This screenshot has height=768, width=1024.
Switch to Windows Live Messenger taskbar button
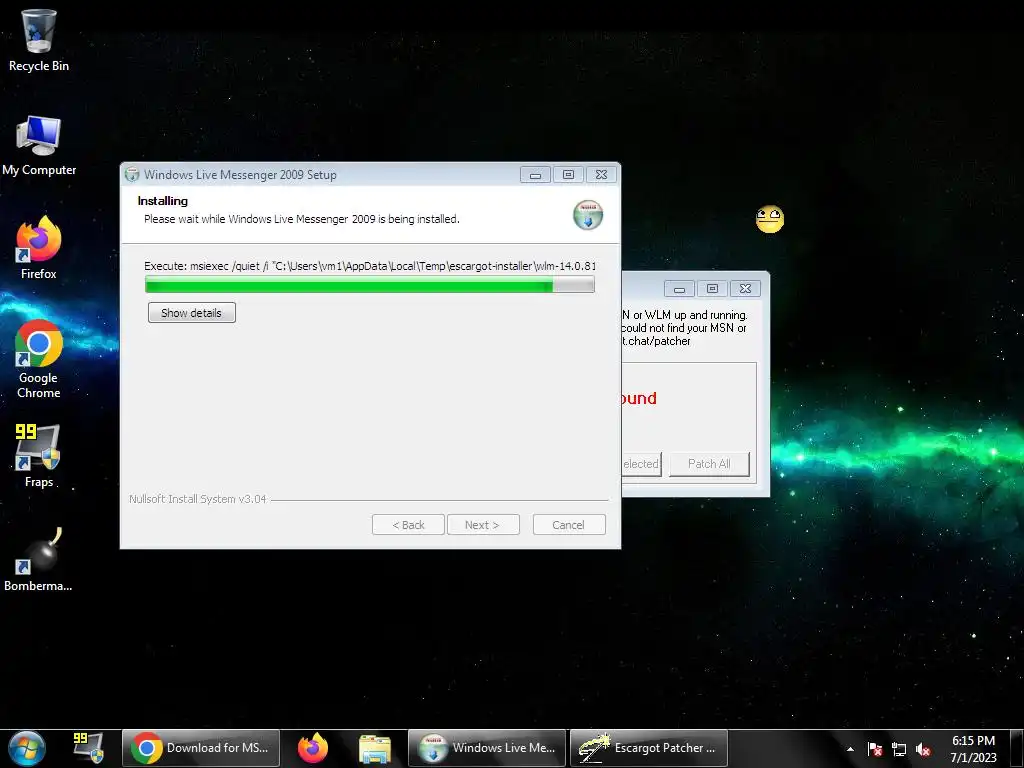[487, 748]
